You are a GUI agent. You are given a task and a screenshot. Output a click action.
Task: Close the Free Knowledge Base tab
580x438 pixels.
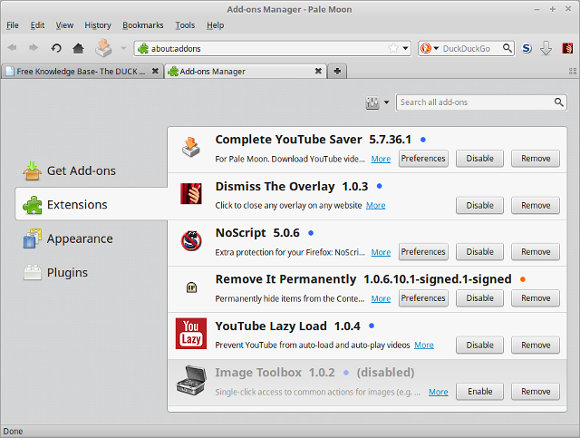point(155,71)
